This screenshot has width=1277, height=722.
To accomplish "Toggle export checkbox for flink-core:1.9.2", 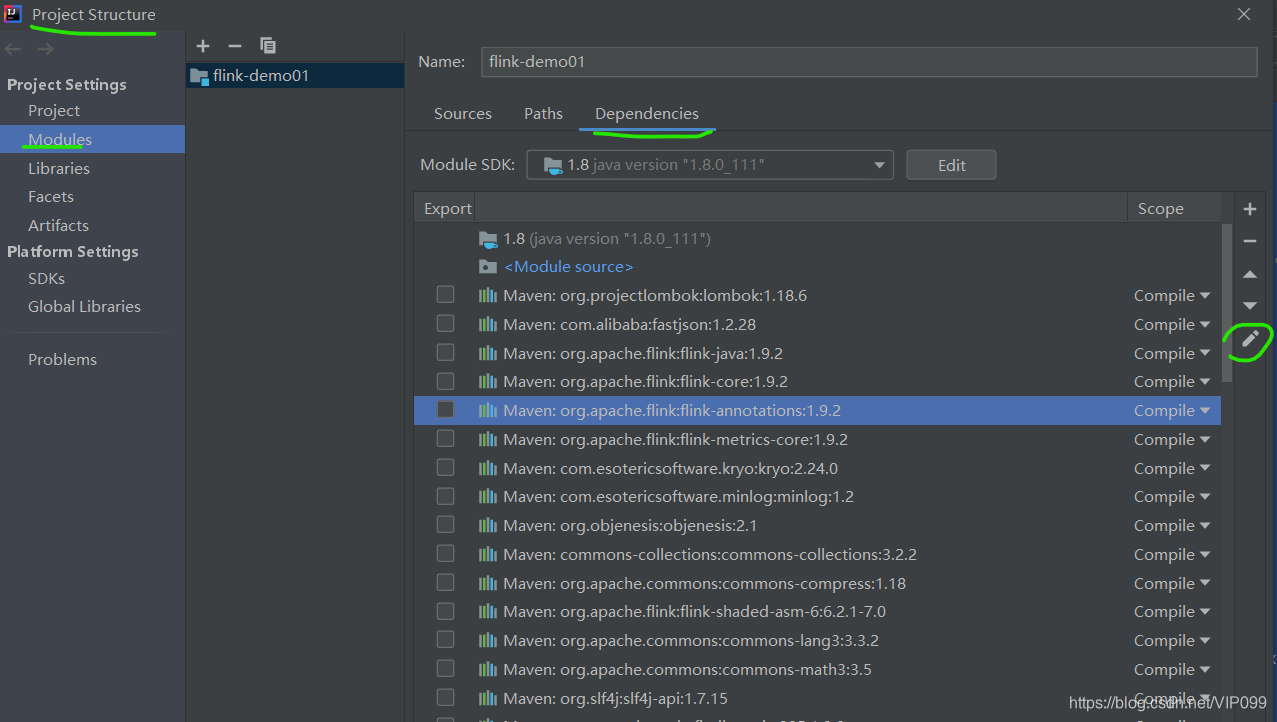I will coord(445,381).
